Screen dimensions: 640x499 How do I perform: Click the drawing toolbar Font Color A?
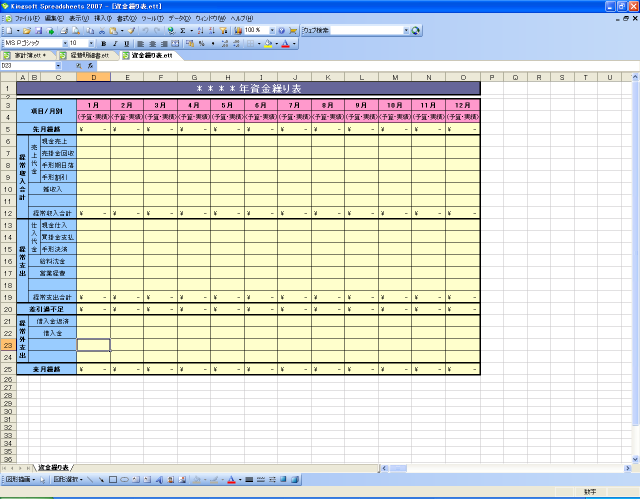231,479
